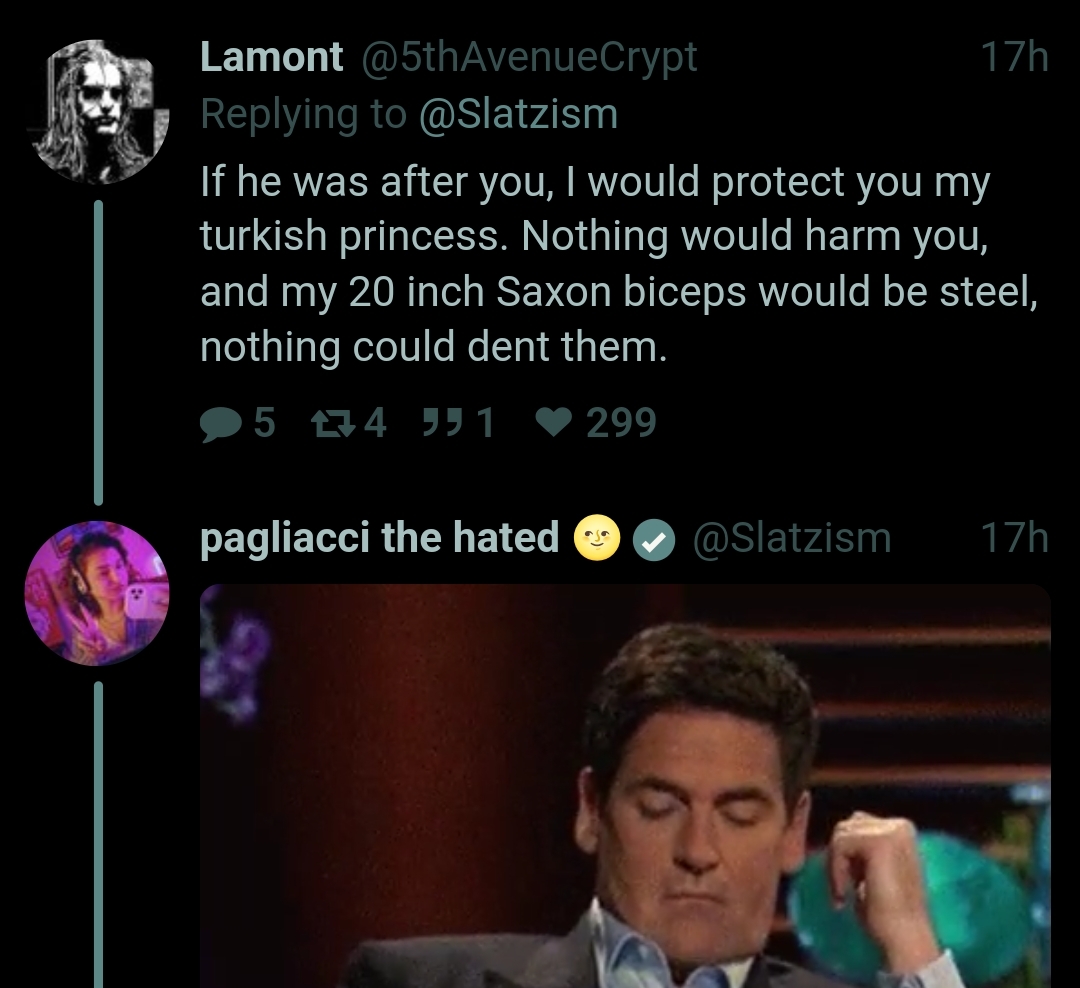View the 4 retweets count
1080x988 pixels.
pyautogui.click(x=375, y=422)
